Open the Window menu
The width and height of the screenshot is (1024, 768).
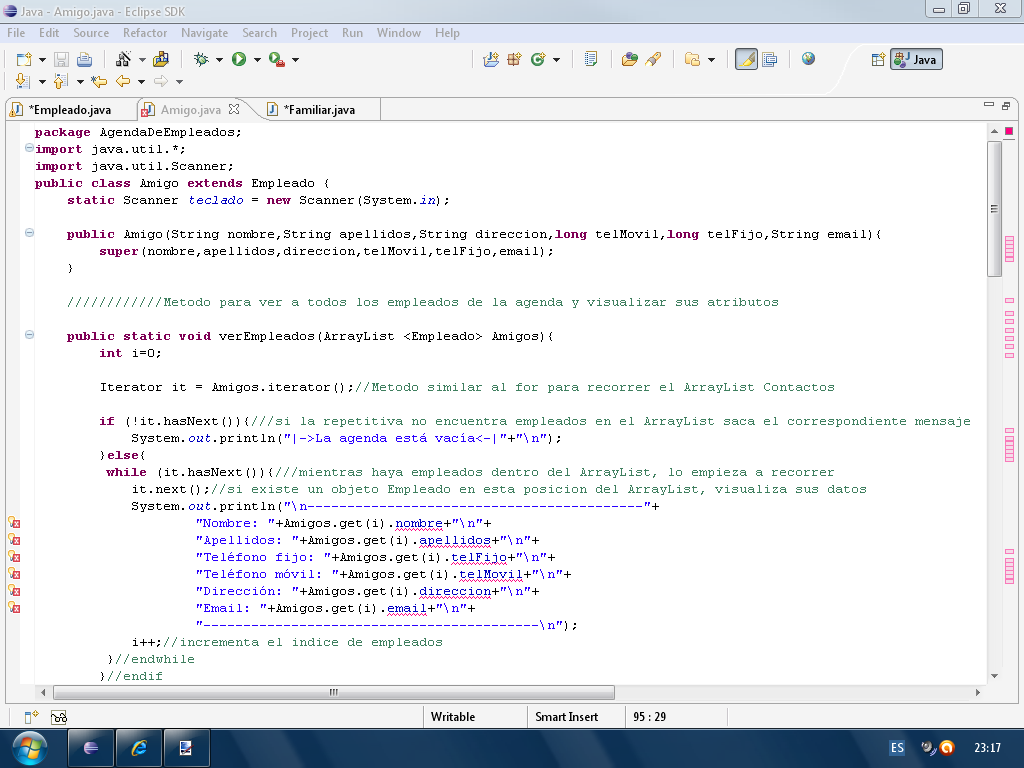pos(398,33)
